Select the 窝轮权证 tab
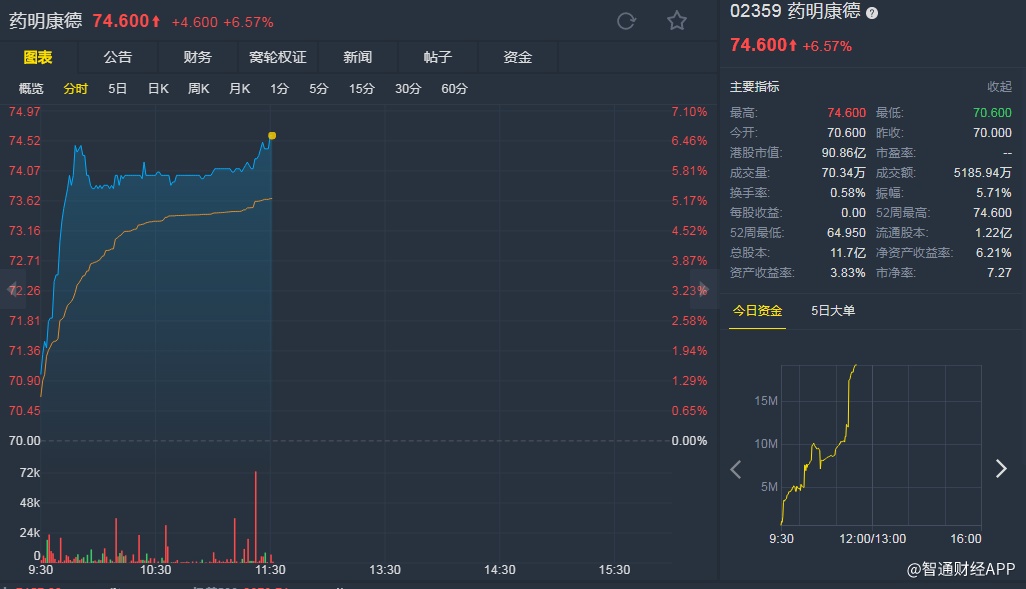Screen dimensions: 1026x589 (x=277, y=57)
